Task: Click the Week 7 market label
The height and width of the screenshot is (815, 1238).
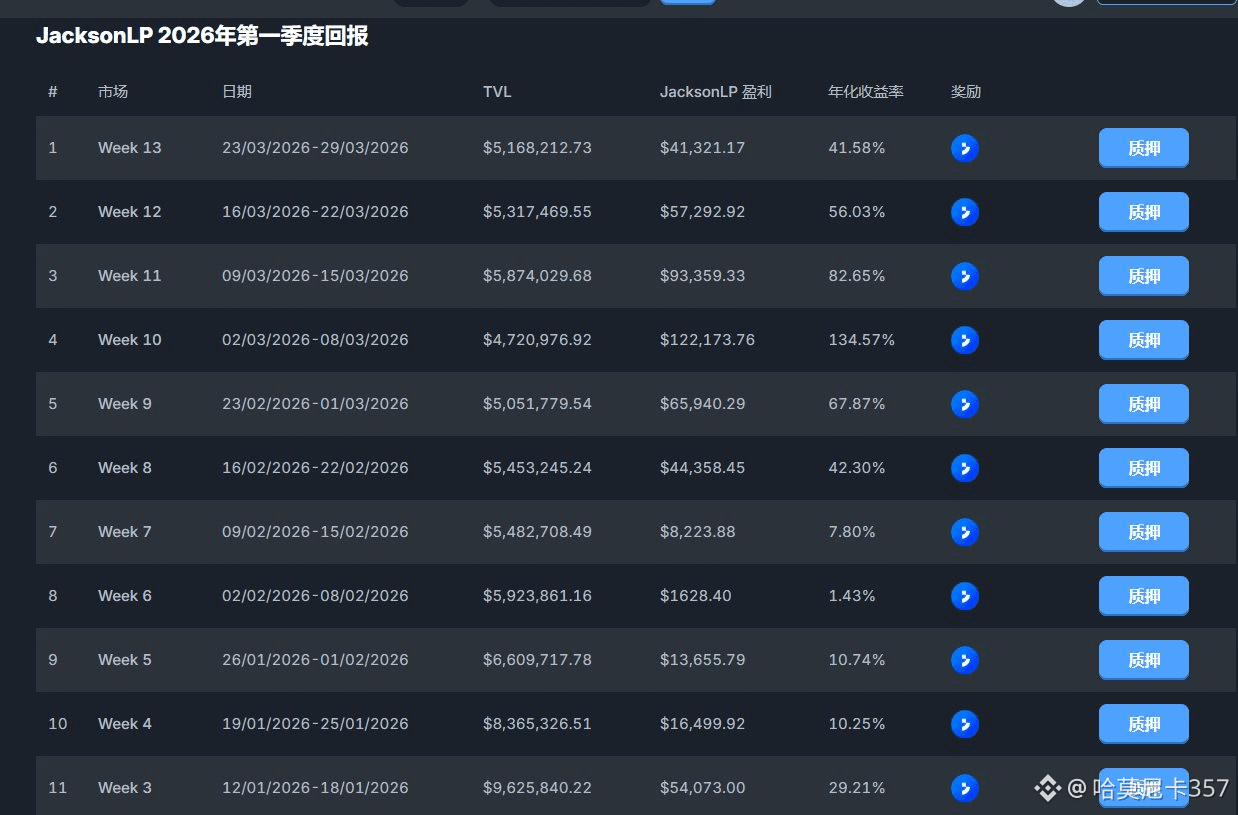Action: [x=125, y=532]
